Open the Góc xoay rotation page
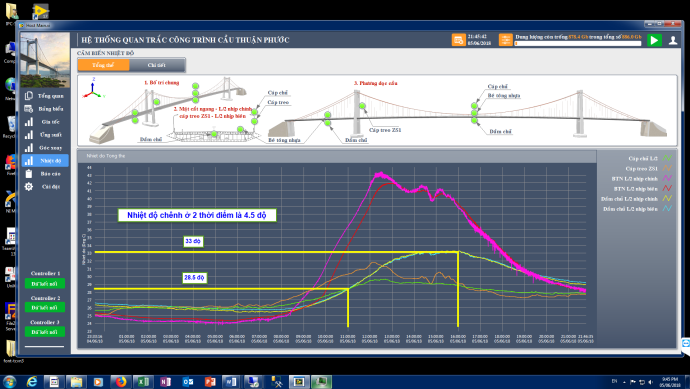 coord(45,148)
